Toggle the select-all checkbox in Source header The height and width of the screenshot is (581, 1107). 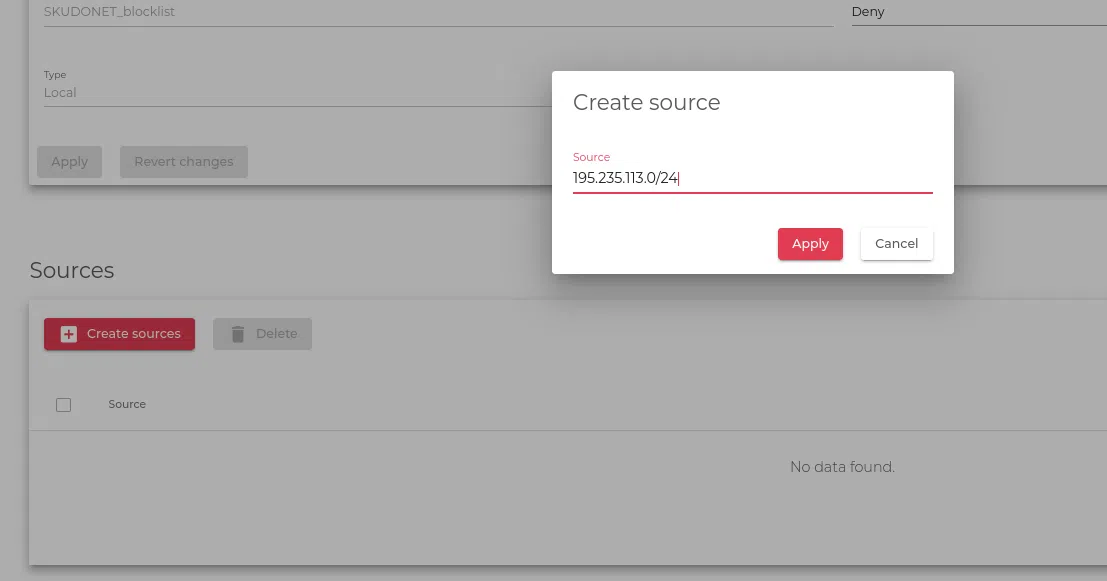64,405
